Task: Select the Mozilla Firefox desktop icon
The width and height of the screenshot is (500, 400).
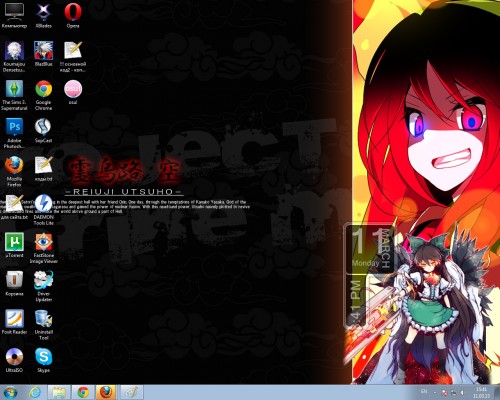Action: [x=14, y=171]
